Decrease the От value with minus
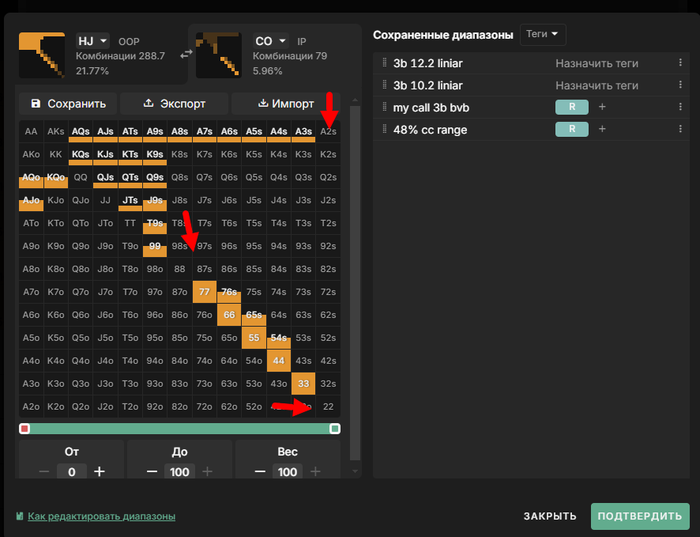700x537 pixels. tap(44, 472)
